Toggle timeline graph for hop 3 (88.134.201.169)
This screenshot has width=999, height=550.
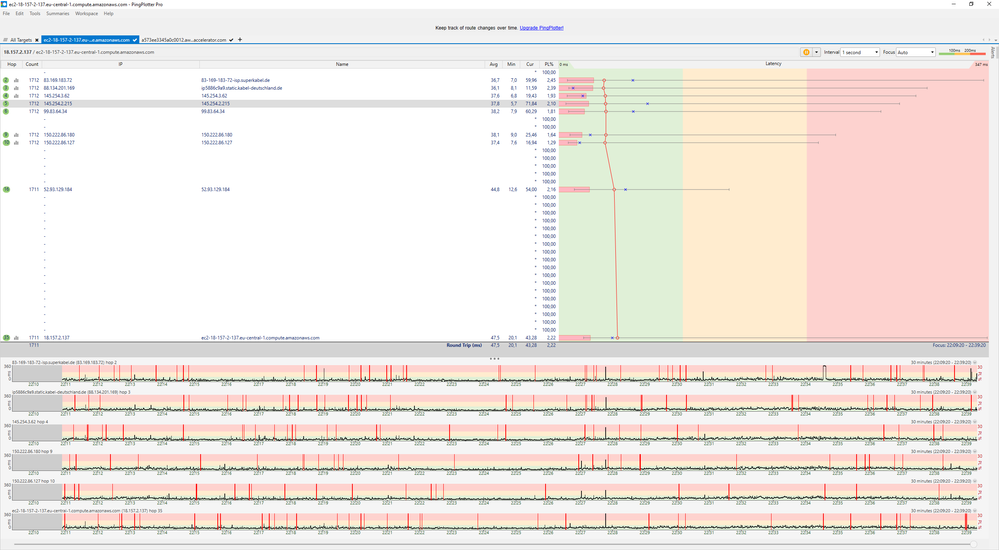click(16, 88)
